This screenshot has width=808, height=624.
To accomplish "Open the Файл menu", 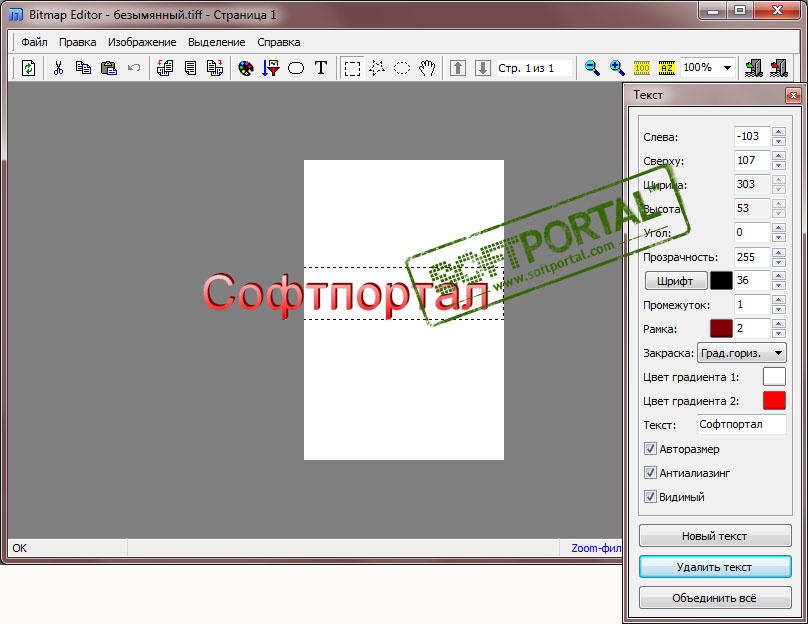I will coord(34,42).
